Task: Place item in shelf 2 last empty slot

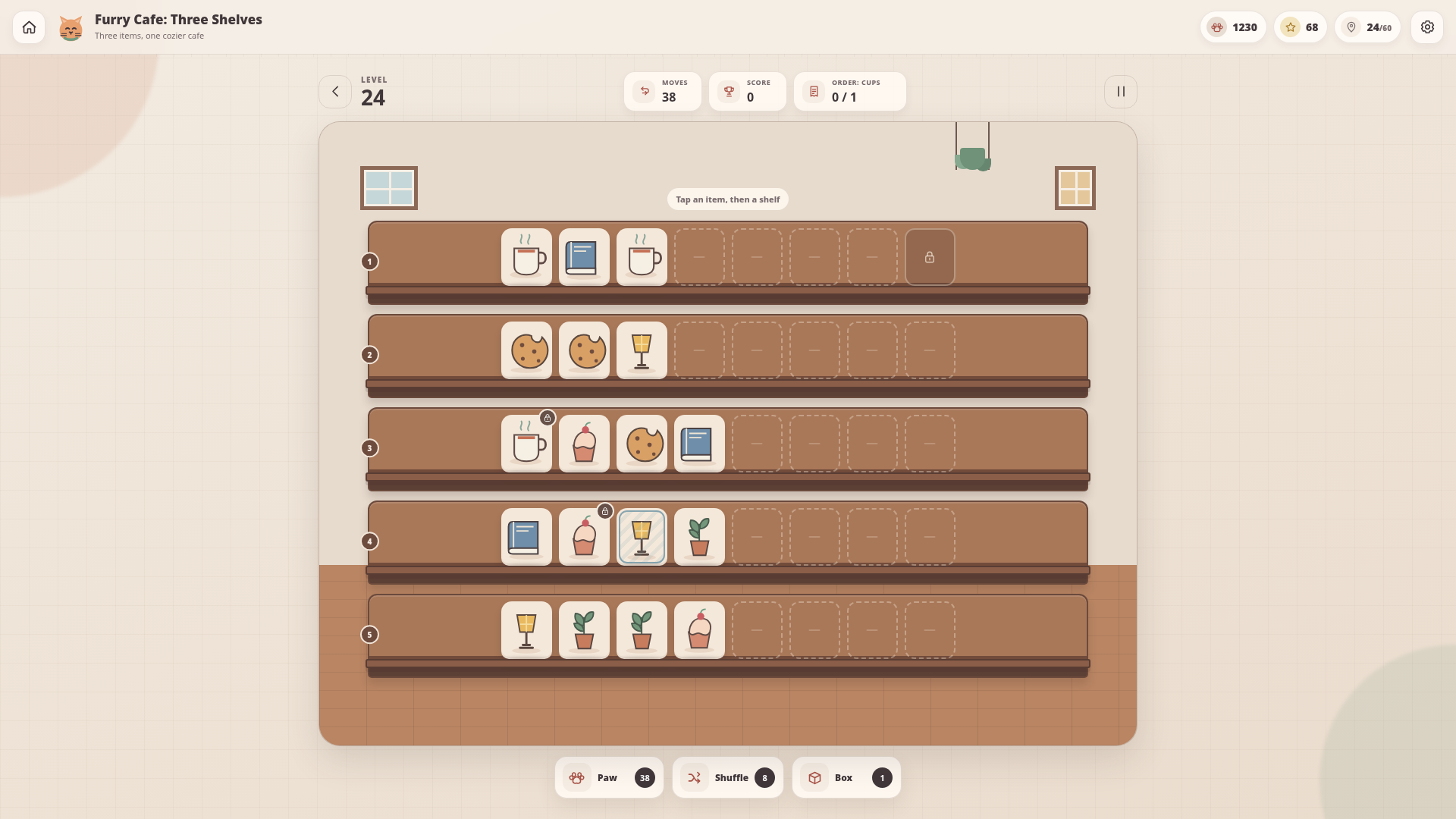Action: coord(930,350)
